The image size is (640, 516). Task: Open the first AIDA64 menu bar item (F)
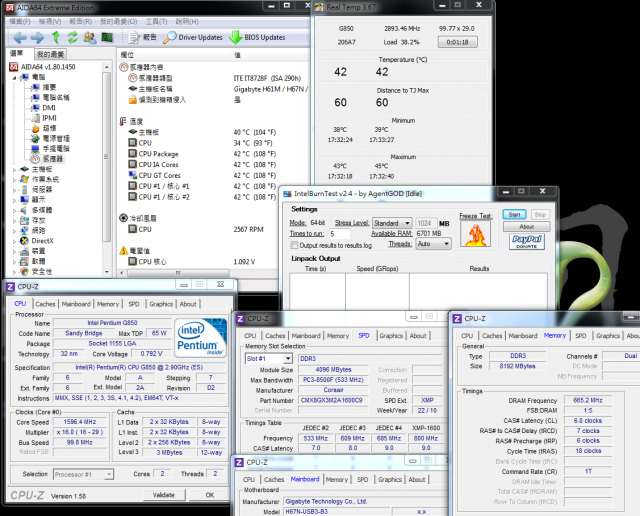coord(20,21)
